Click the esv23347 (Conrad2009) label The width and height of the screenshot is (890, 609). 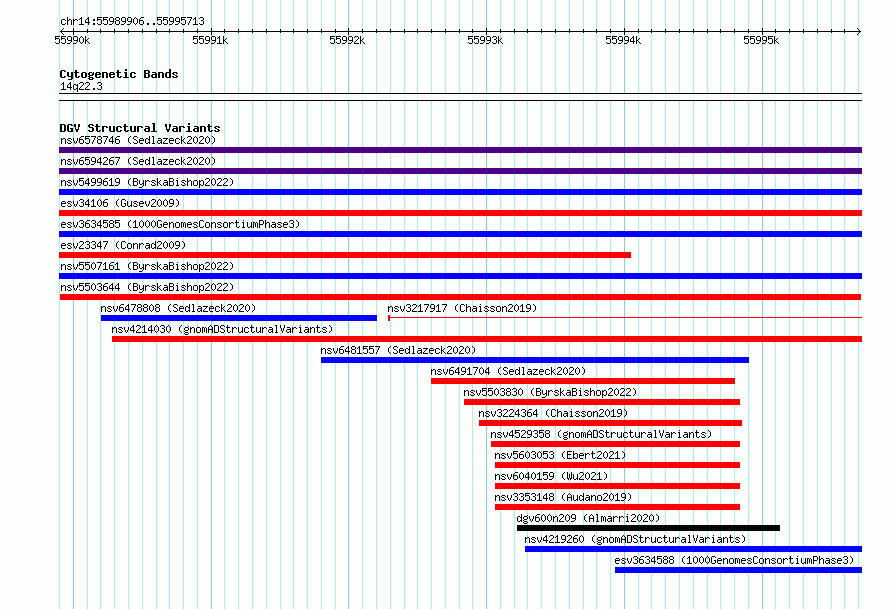(123, 245)
